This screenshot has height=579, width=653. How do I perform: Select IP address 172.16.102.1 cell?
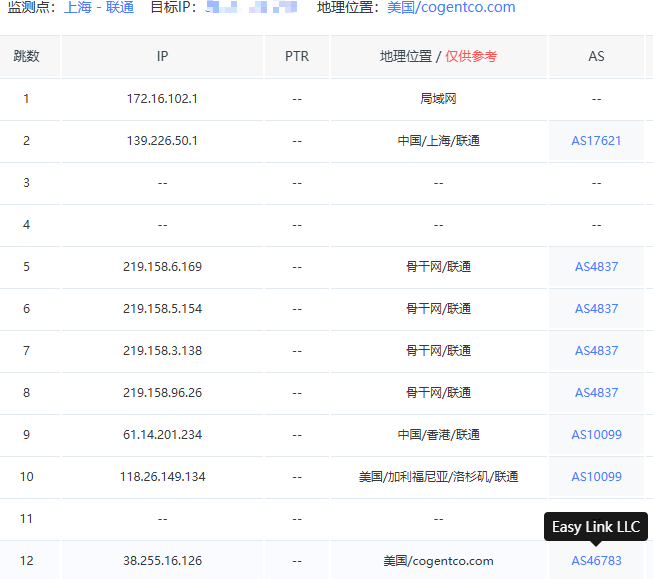pos(162,99)
